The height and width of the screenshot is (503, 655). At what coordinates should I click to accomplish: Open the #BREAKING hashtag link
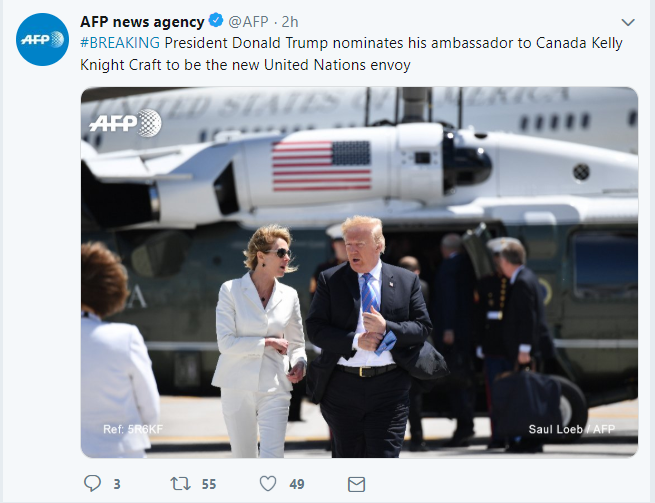click(x=120, y=43)
